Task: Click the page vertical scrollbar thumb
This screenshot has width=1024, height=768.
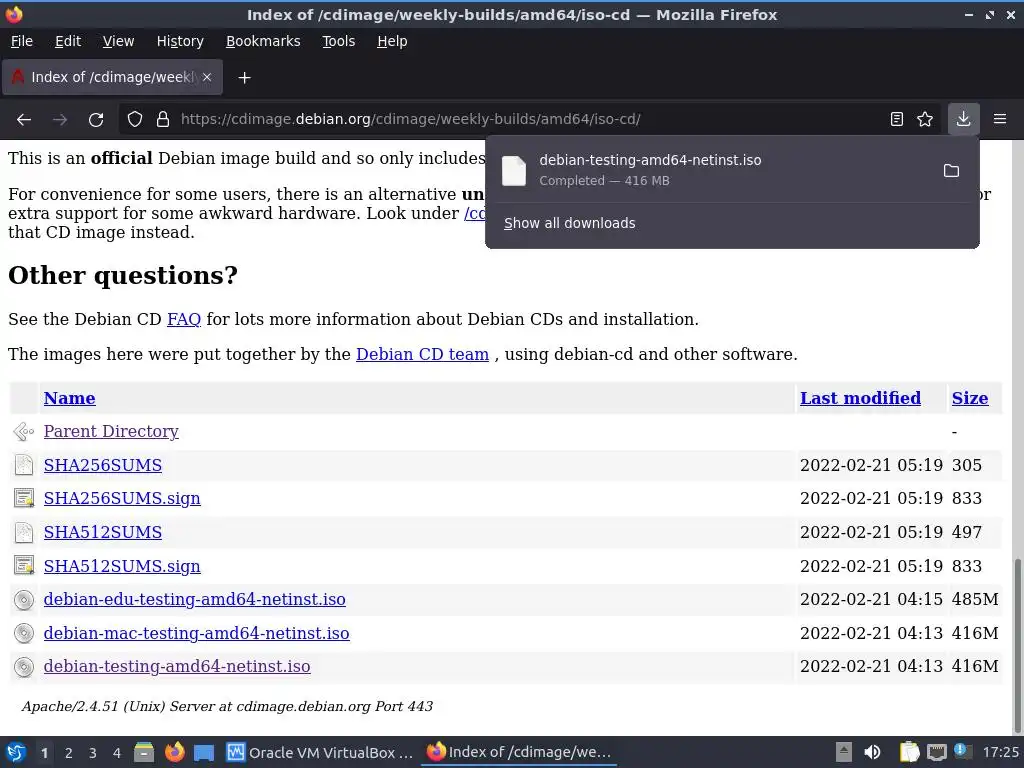Action: (x=1017, y=644)
